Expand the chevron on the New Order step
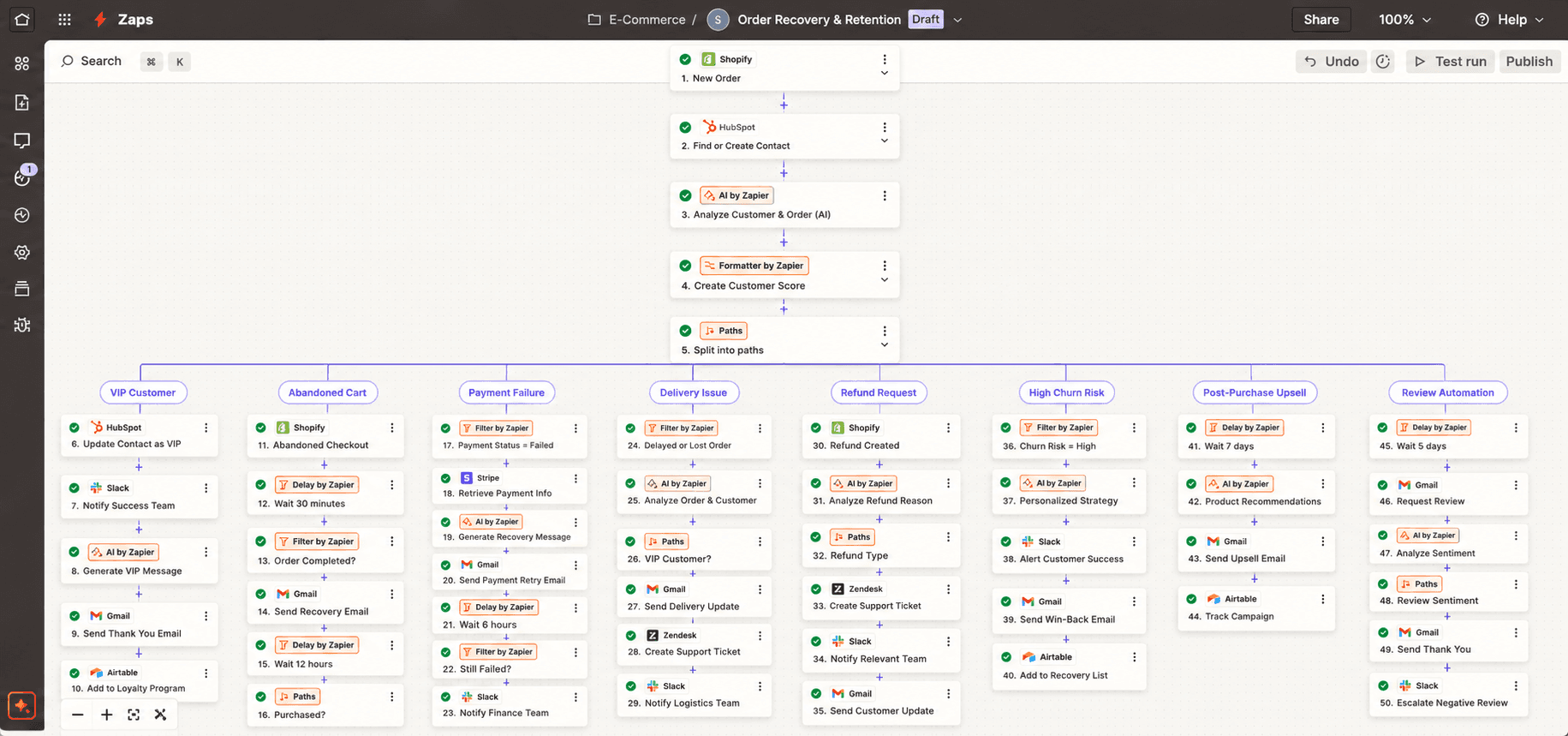 pyautogui.click(x=885, y=74)
